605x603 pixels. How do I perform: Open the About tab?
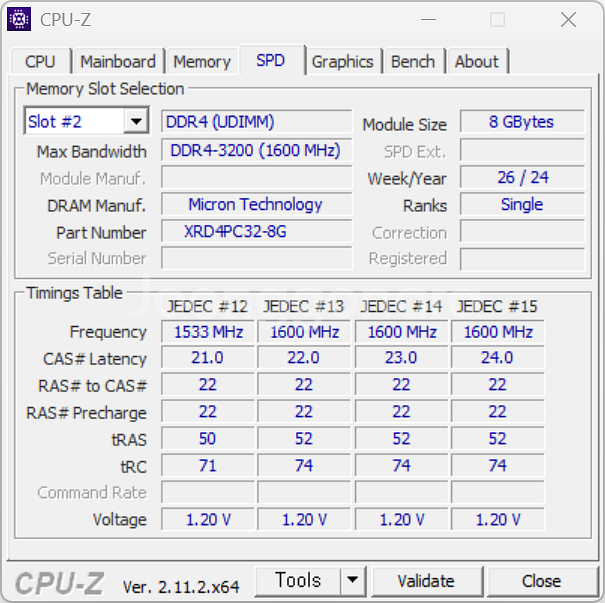[477, 61]
